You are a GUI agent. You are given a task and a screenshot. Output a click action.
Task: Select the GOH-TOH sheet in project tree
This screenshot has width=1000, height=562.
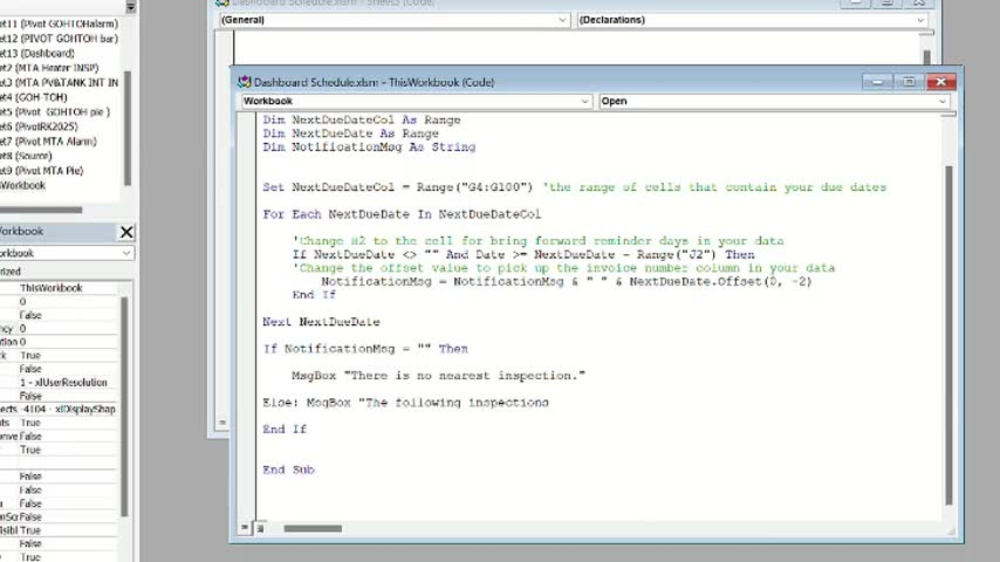tap(33, 97)
